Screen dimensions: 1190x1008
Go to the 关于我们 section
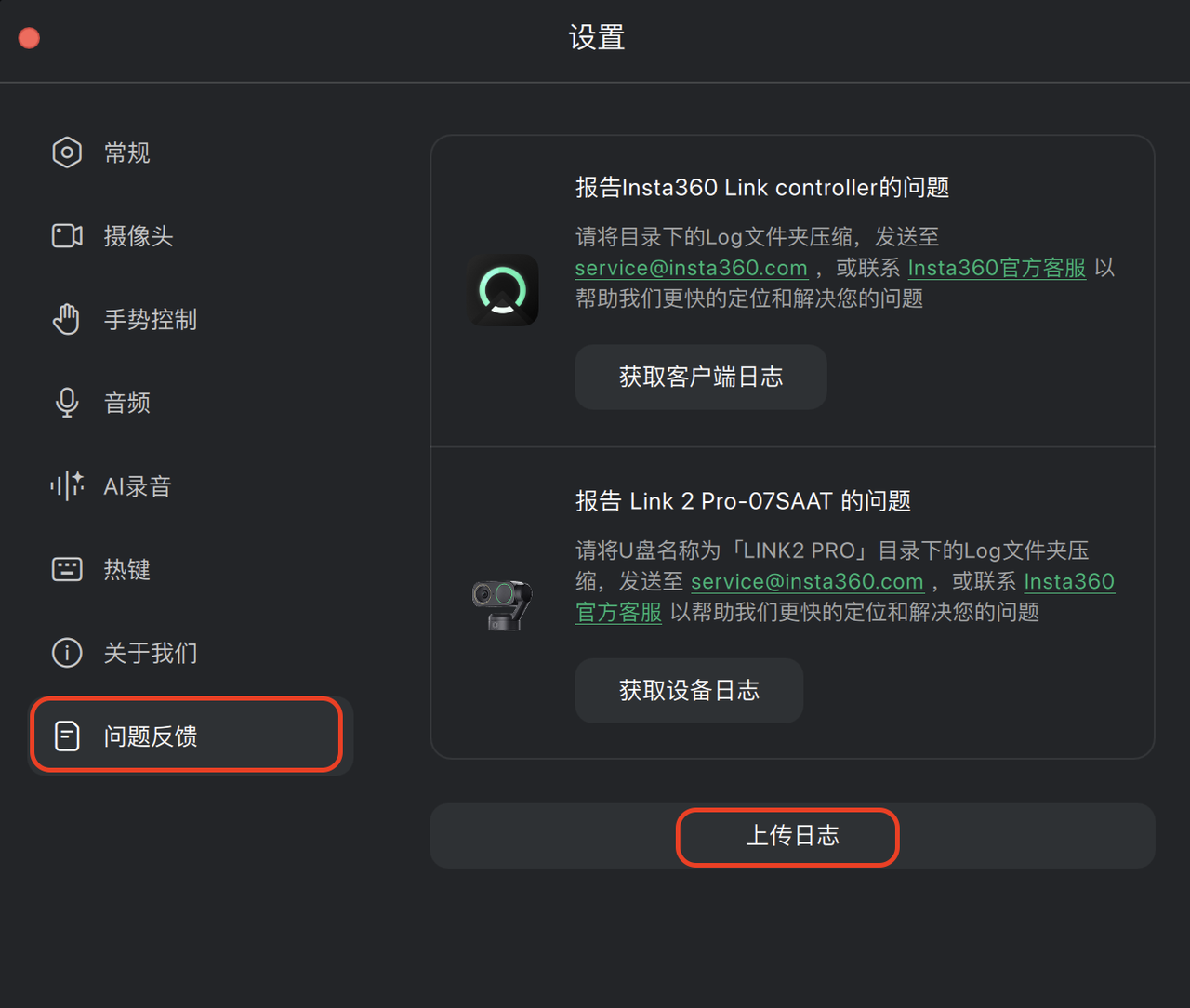[x=151, y=653]
